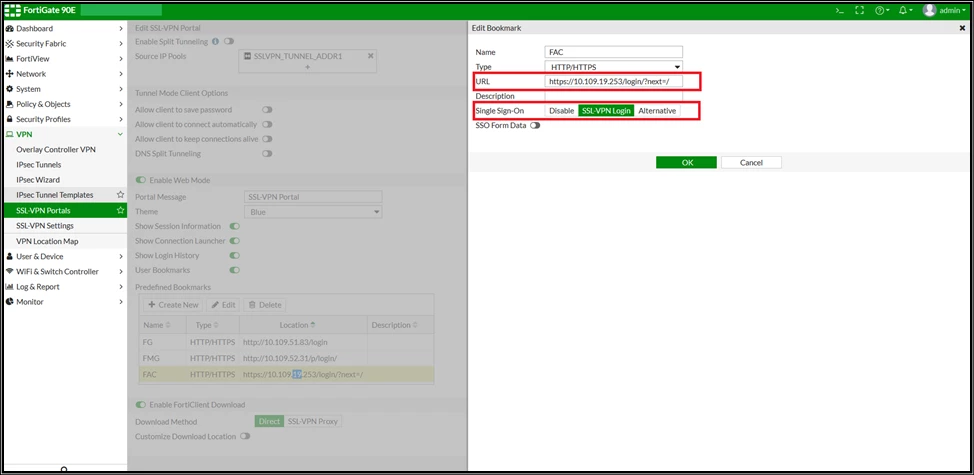
Task: Open VPN Location Map page
Action: 47,242
